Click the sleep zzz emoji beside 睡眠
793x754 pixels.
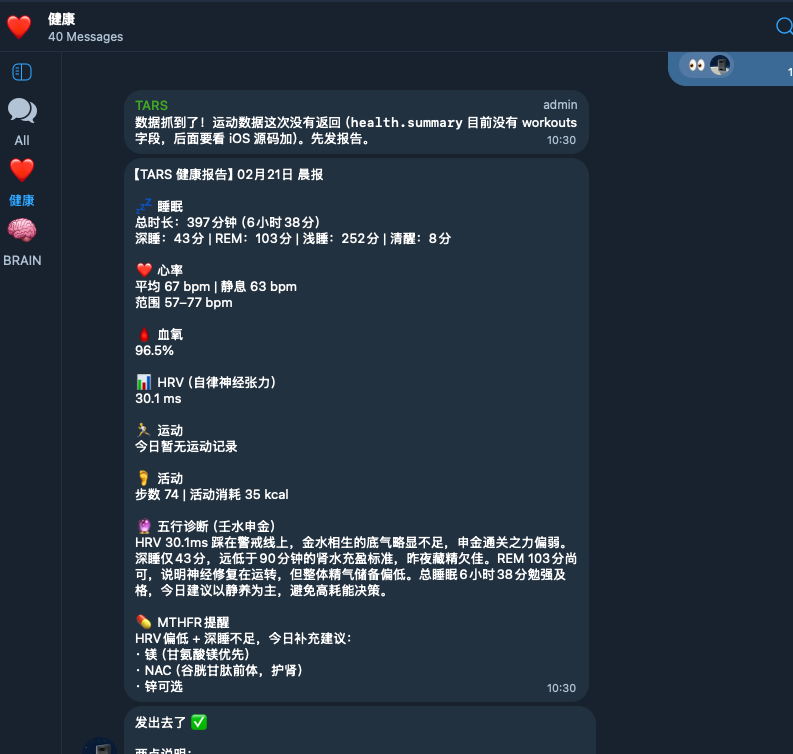pyautogui.click(x=144, y=206)
